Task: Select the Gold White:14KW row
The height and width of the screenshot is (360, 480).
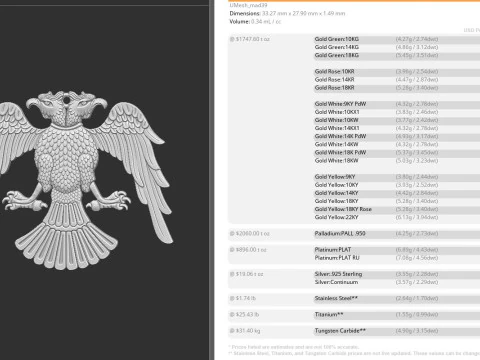Action: pyautogui.click(x=397, y=144)
